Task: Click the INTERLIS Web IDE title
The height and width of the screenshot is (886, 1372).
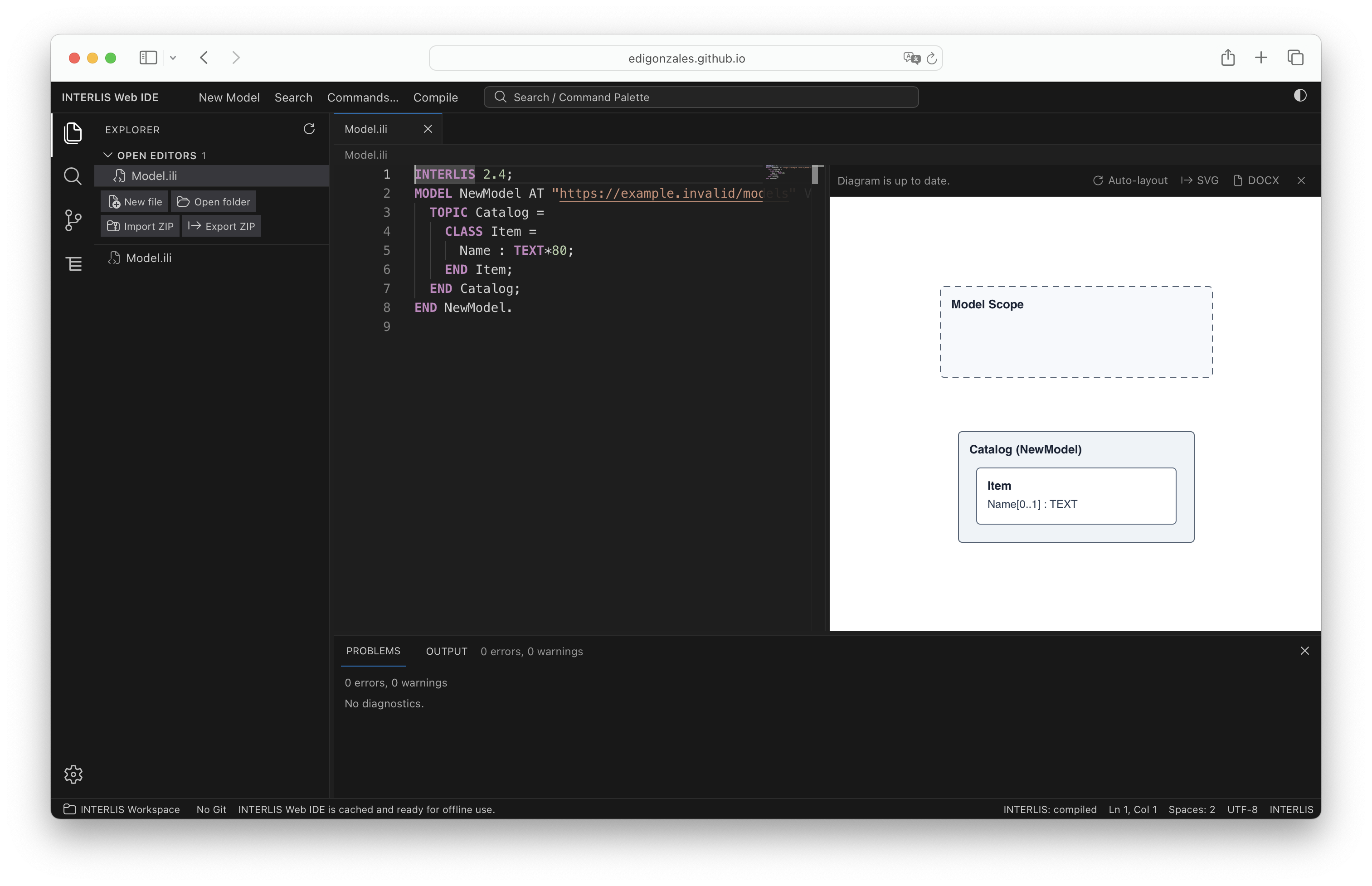Action: click(x=110, y=97)
